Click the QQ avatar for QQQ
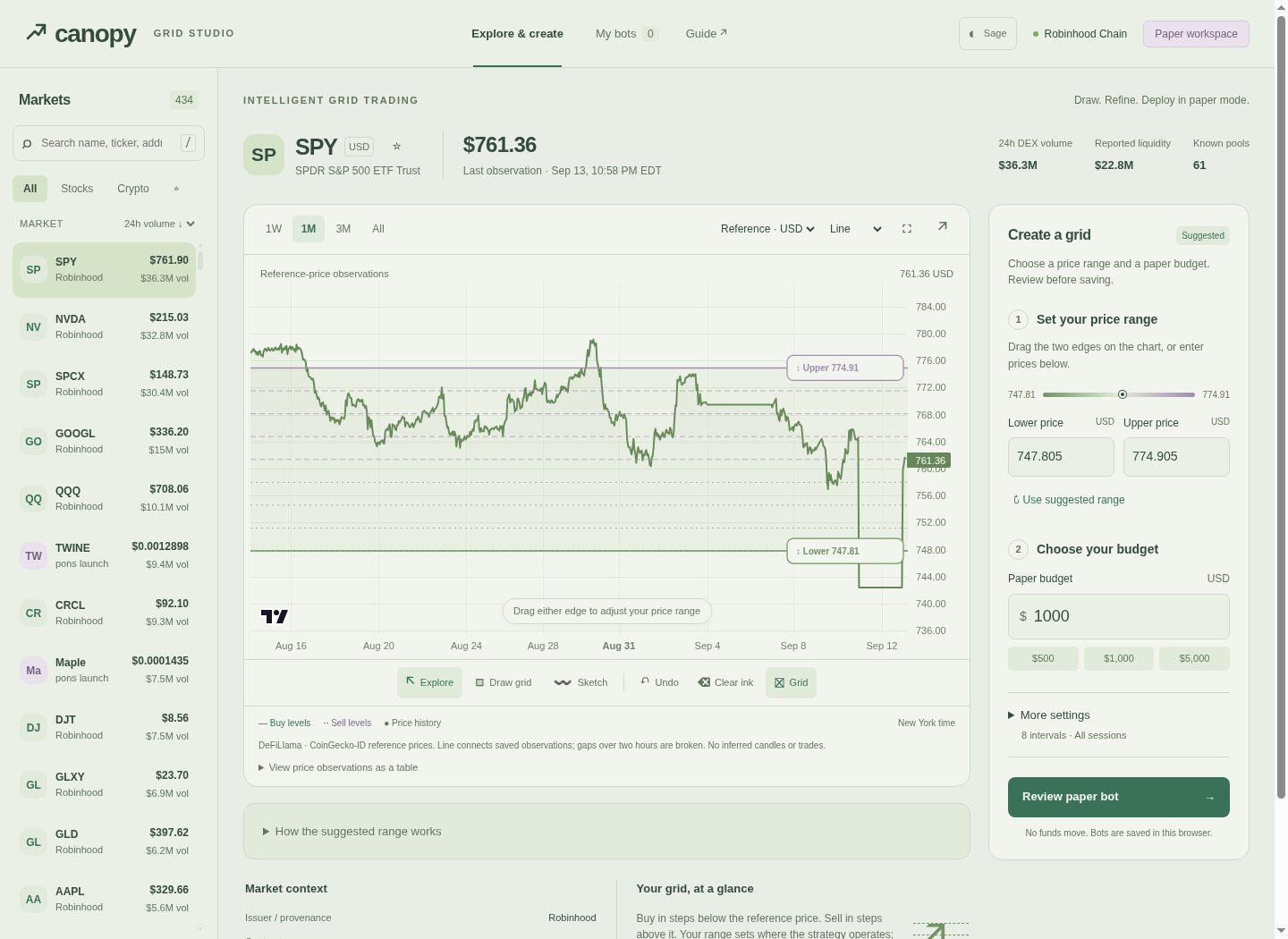 pos(33,499)
